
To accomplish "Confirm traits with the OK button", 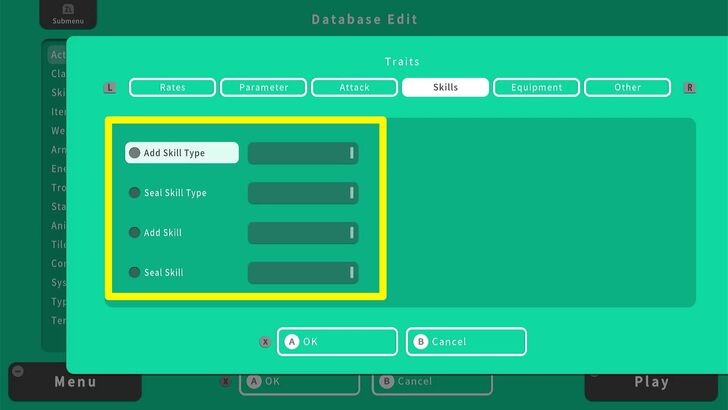I will [337, 342].
